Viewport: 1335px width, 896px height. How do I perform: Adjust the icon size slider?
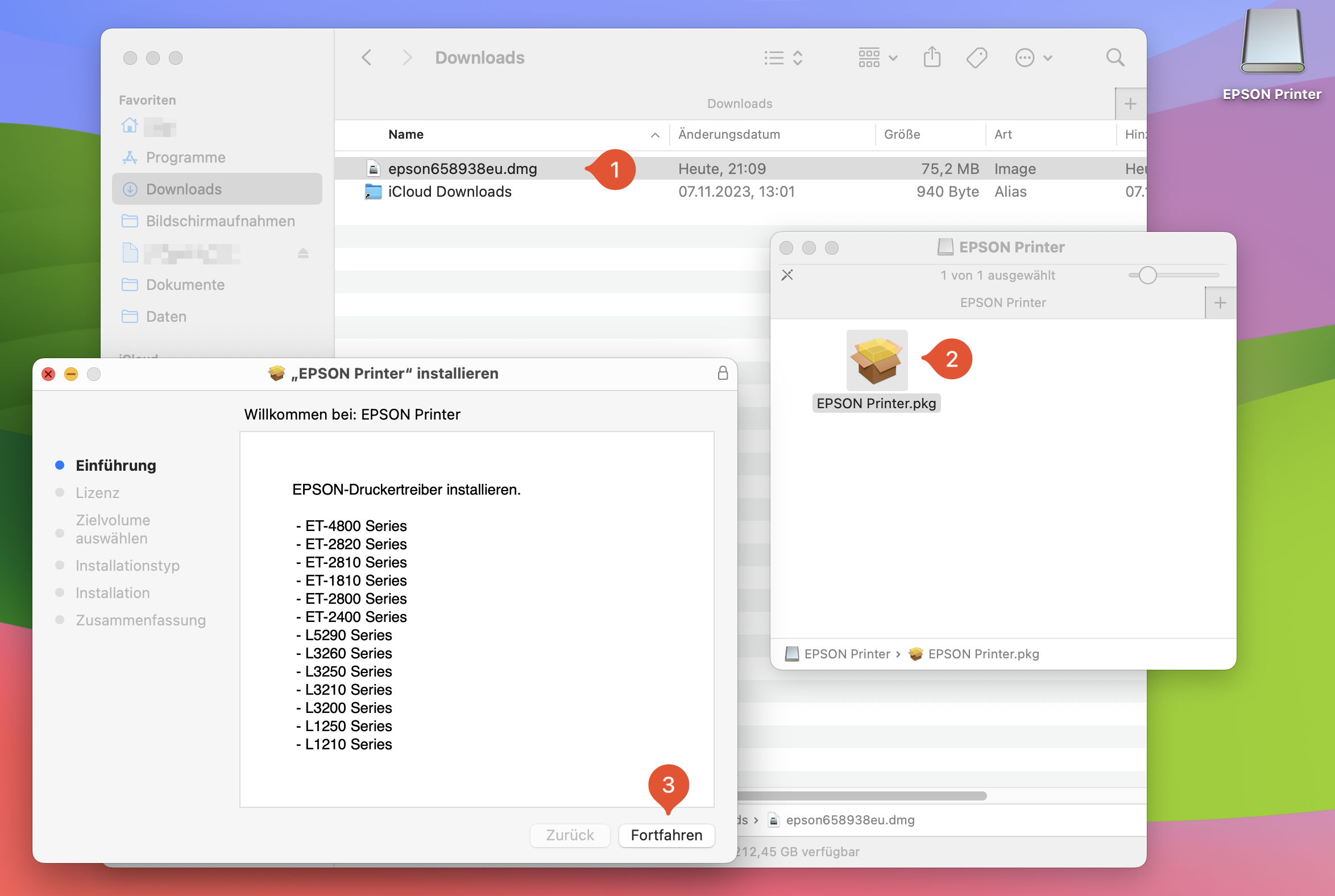click(1147, 275)
